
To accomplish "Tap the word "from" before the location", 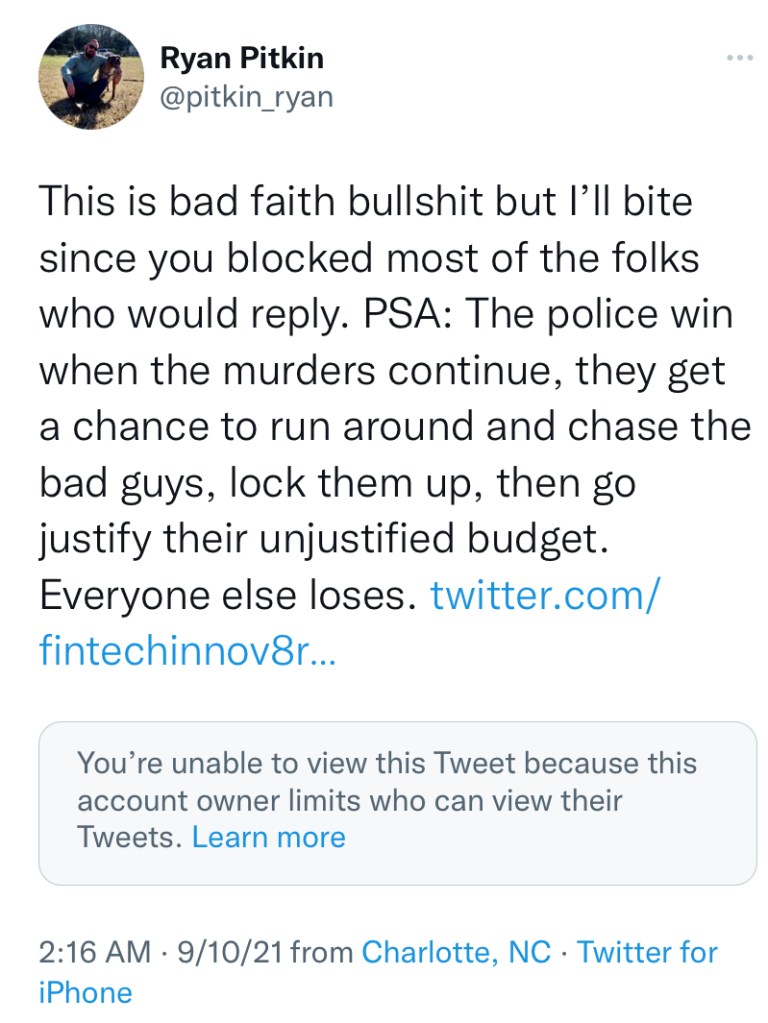I will [x=321, y=951].
